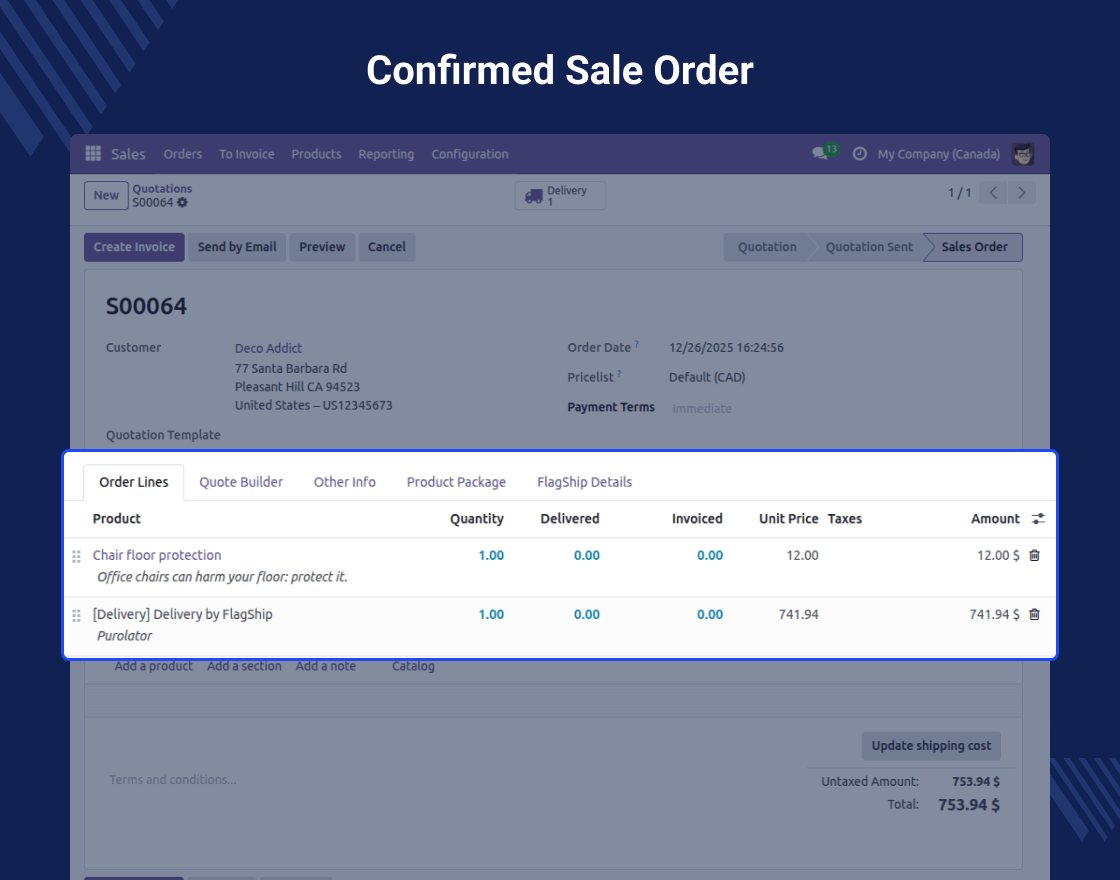Click Send by Email button

237,247
